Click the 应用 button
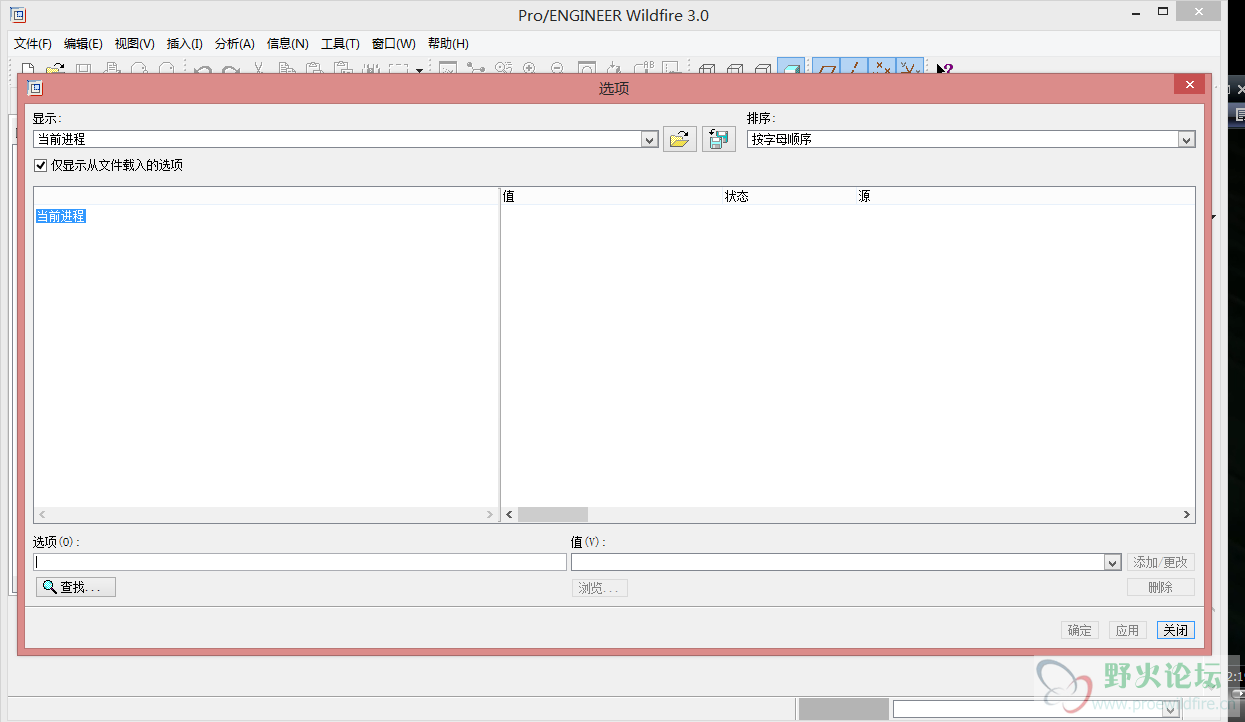Image resolution: width=1245 pixels, height=722 pixels. 1128,630
